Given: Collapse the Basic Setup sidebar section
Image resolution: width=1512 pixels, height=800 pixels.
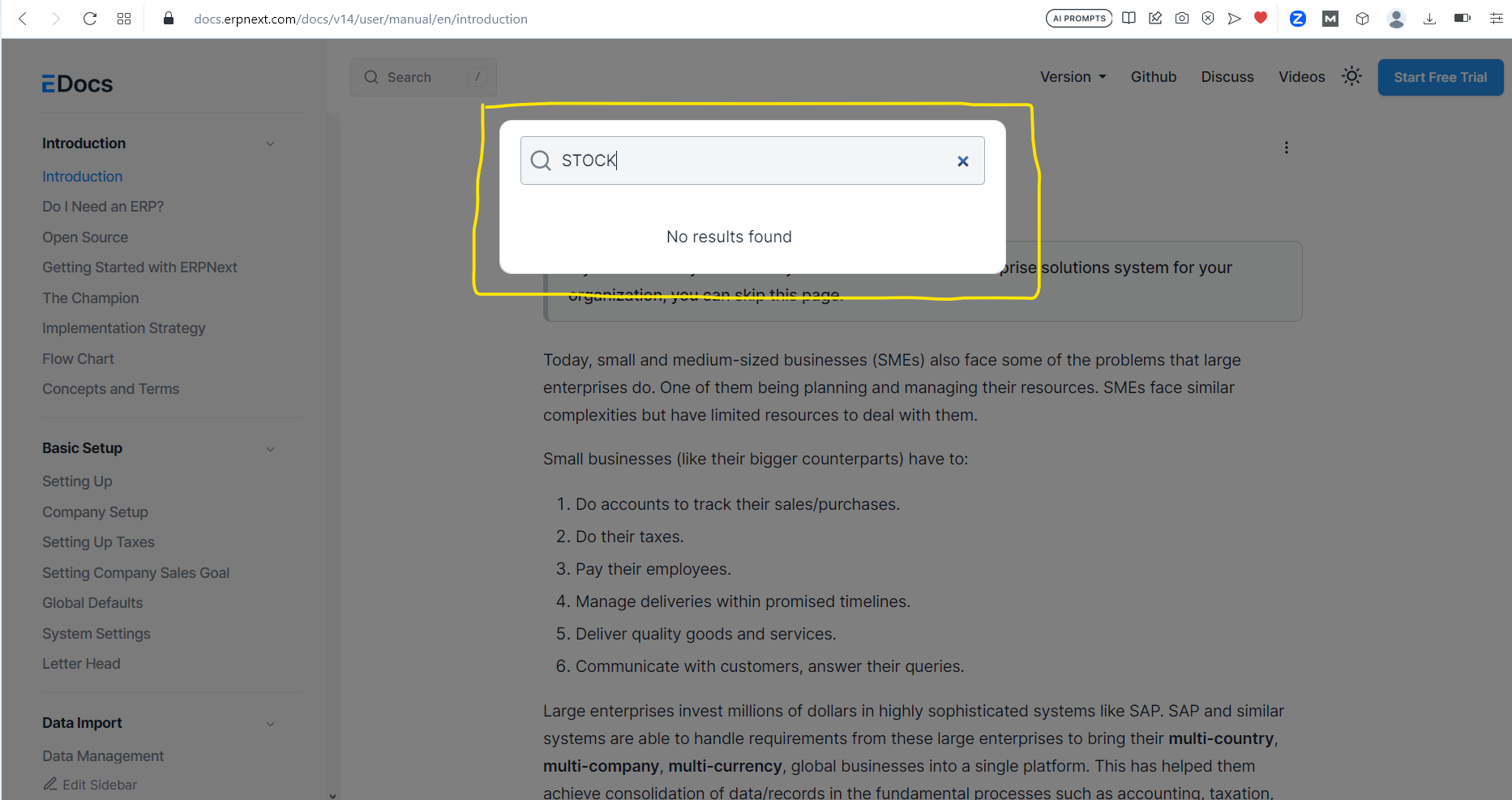Looking at the screenshot, I should click(271, 449).
